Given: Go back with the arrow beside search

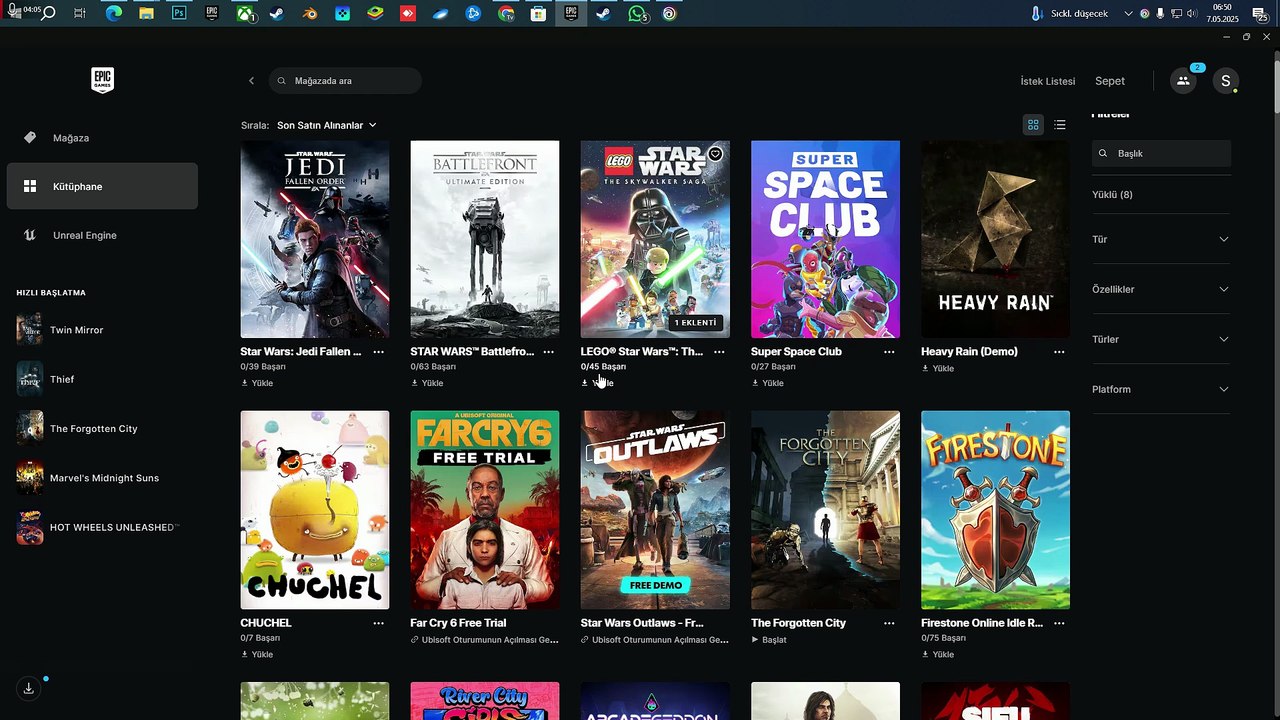Looking at the screenshot, I should pyautogui.click(x=251, y=81).
